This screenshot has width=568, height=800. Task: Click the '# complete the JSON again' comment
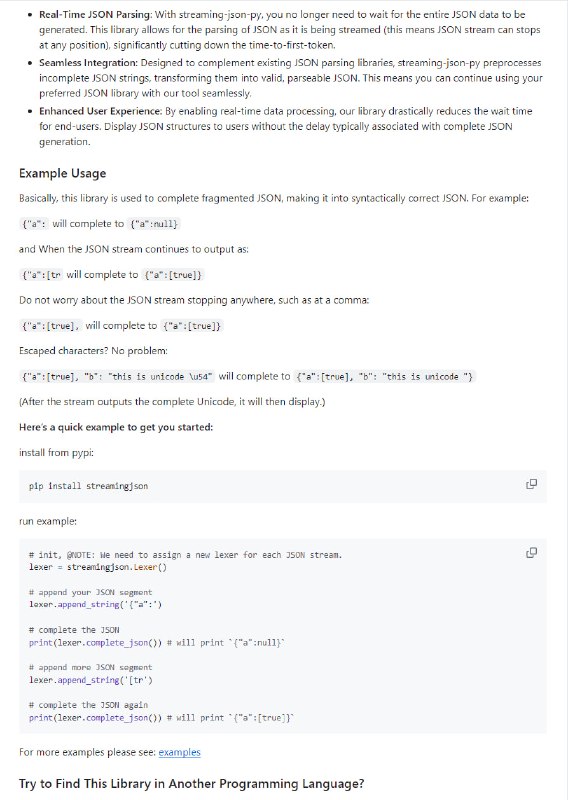[88, 705]
